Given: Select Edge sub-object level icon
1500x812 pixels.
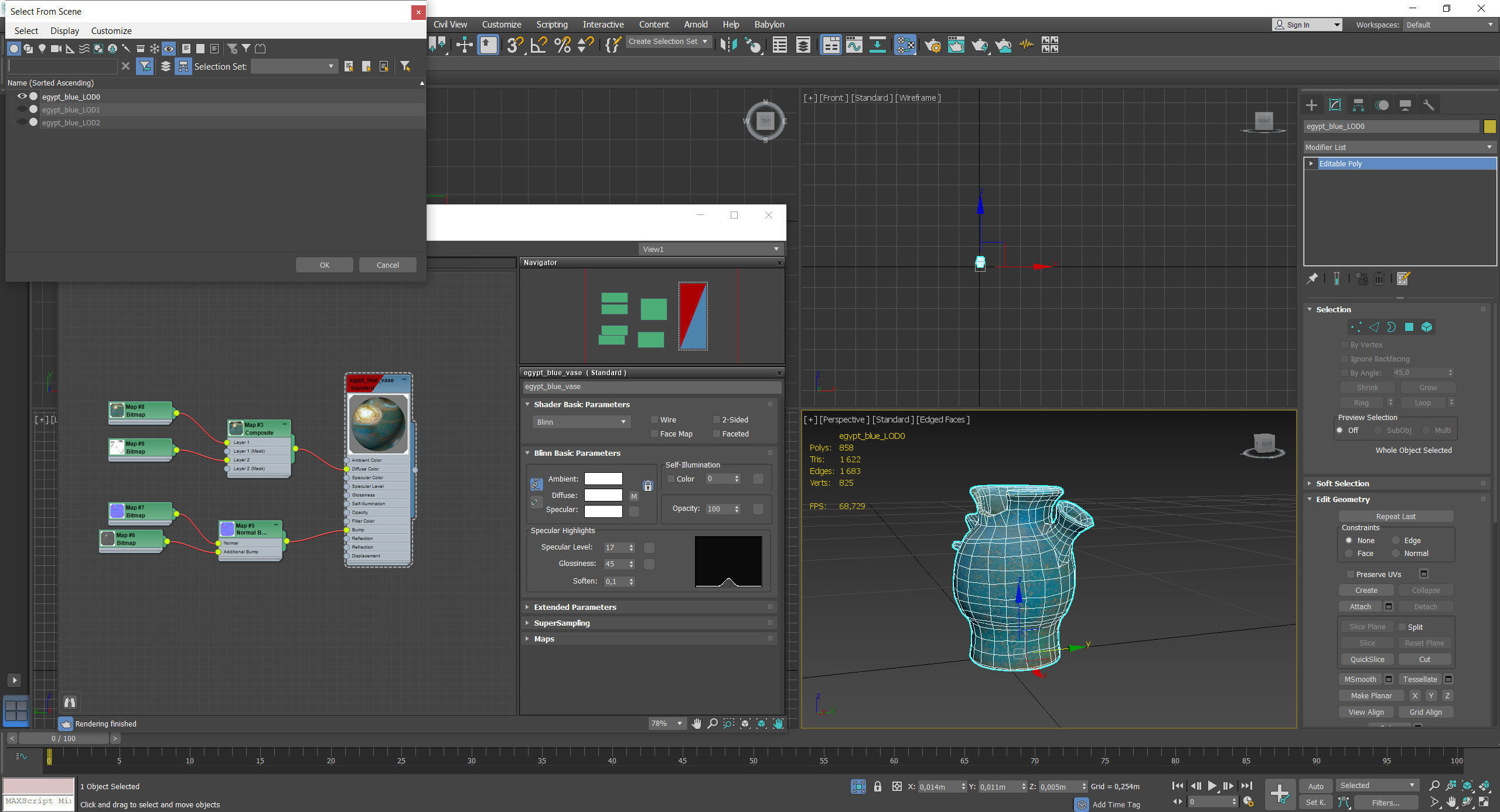Looking at the screenshot, I should [x=1373, y=327].
